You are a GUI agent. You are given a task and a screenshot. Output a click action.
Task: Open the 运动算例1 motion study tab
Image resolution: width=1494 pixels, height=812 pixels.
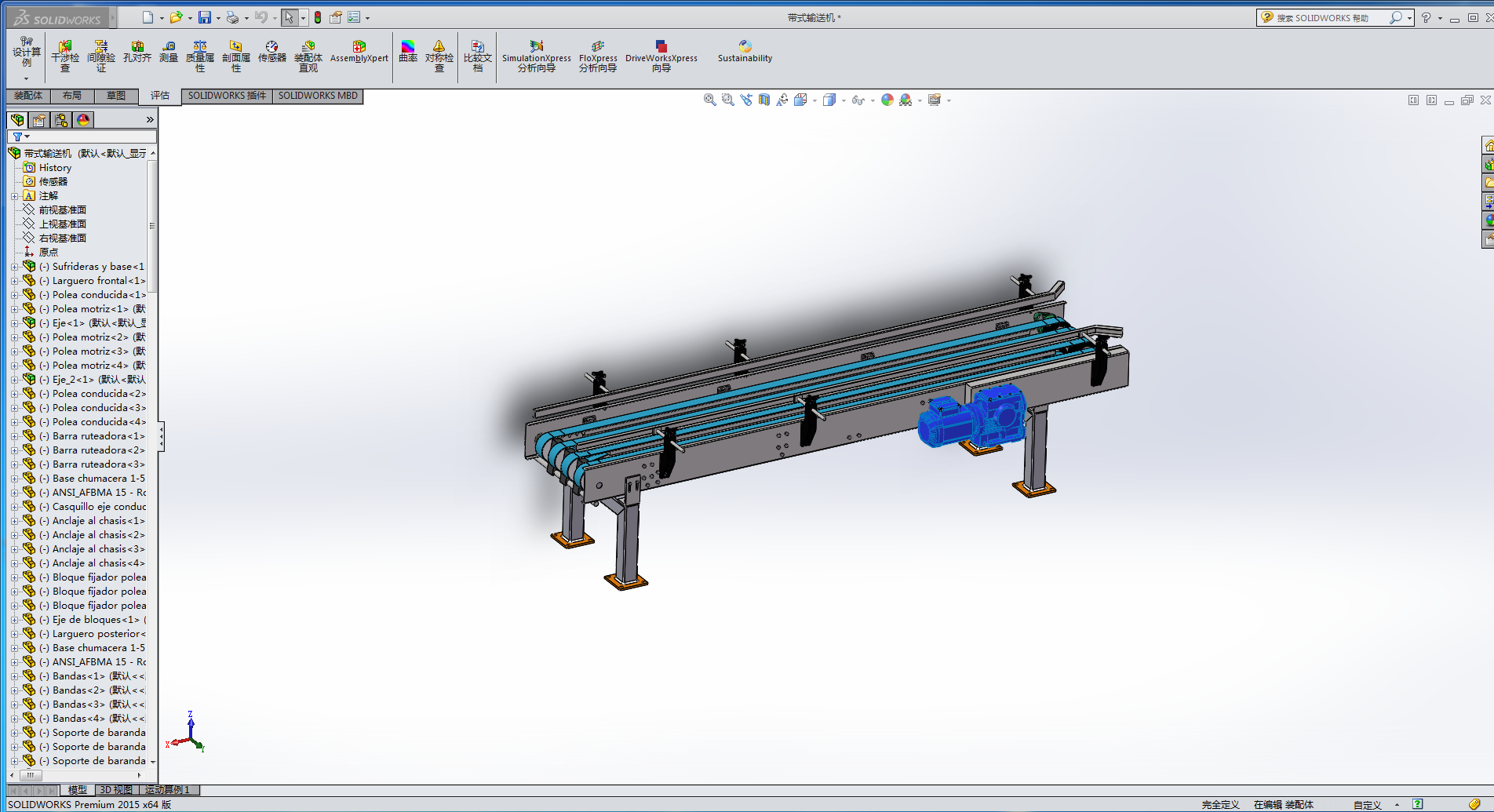click(167, 790)
